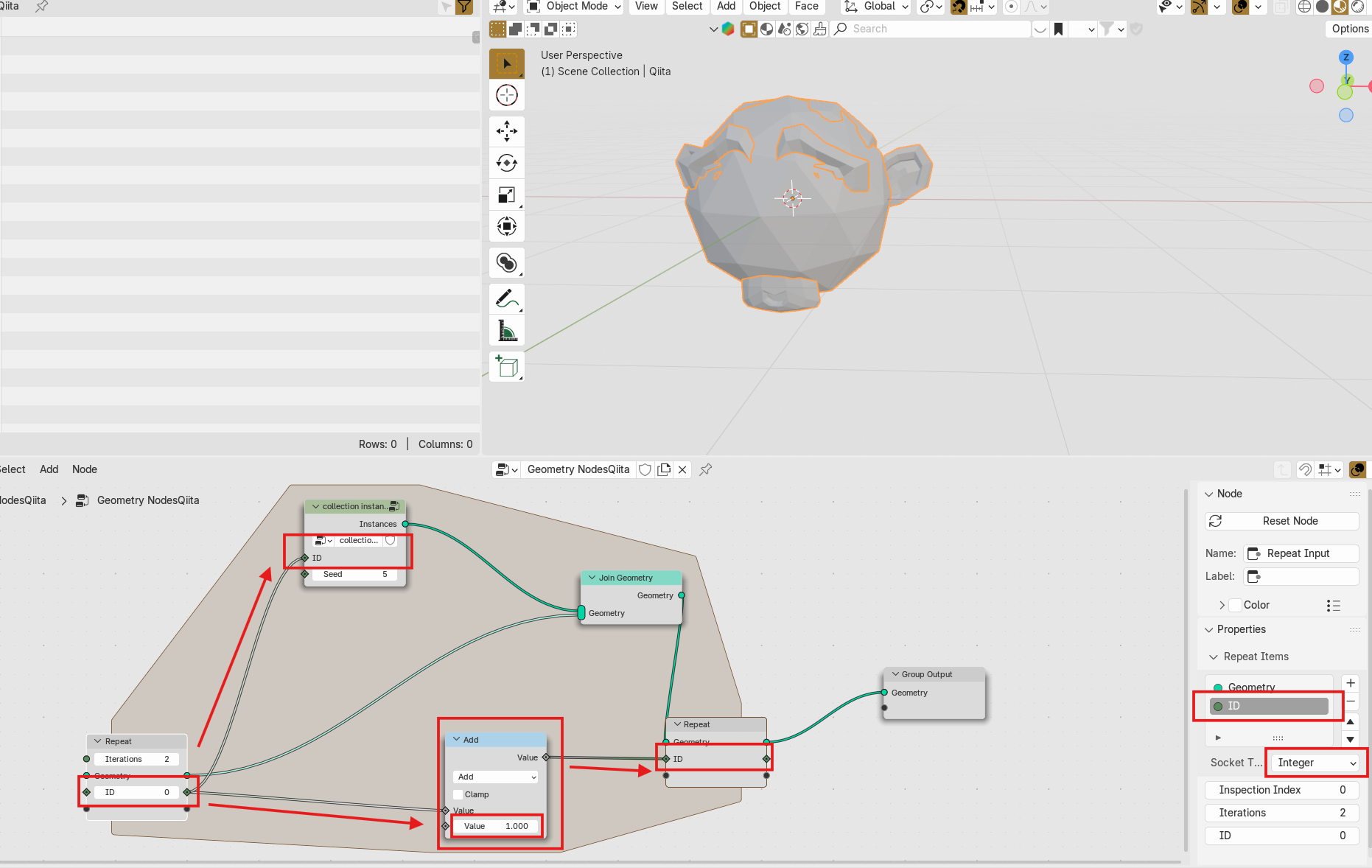
Task: Toggle viewport overlays button
Action: 1241,7
